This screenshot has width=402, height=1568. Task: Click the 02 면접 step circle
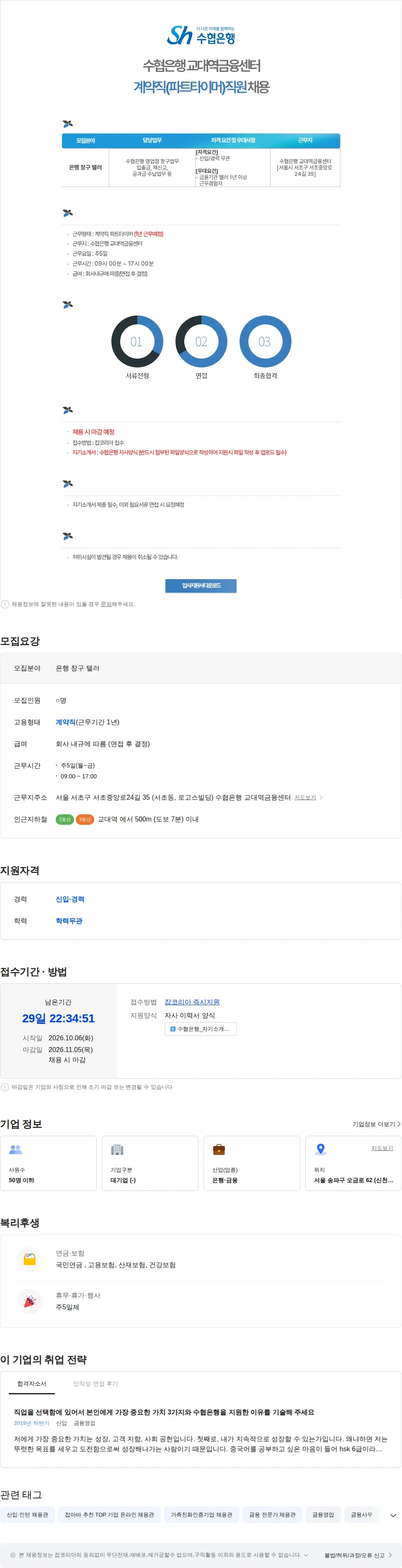point(201,341)
